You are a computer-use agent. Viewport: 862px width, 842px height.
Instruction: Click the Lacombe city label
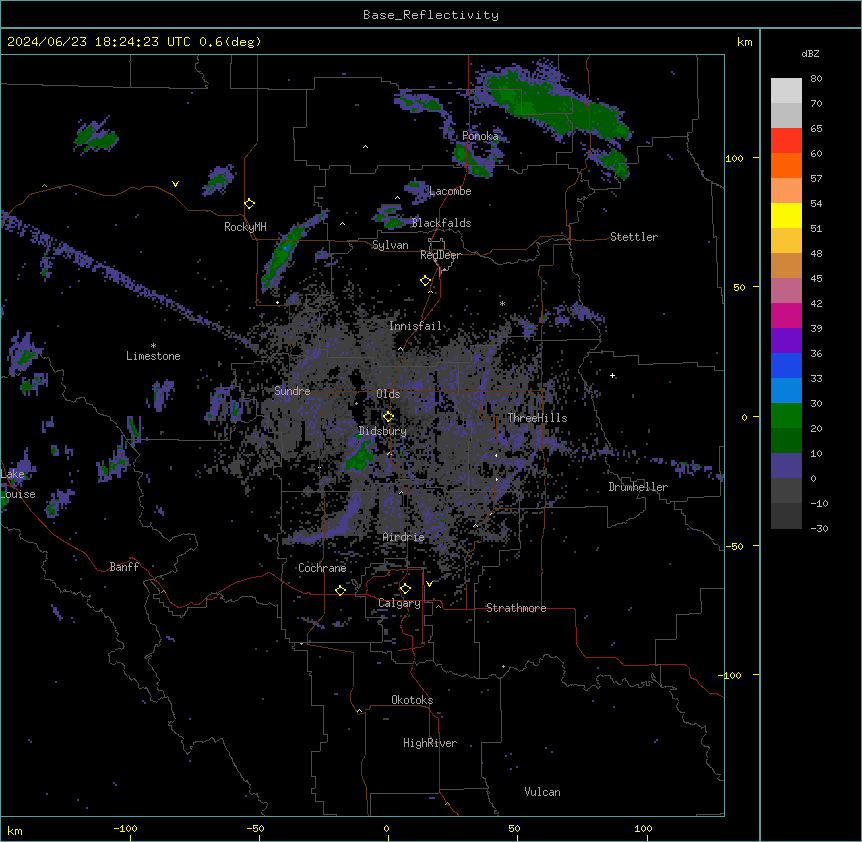[x=450, y=191]
